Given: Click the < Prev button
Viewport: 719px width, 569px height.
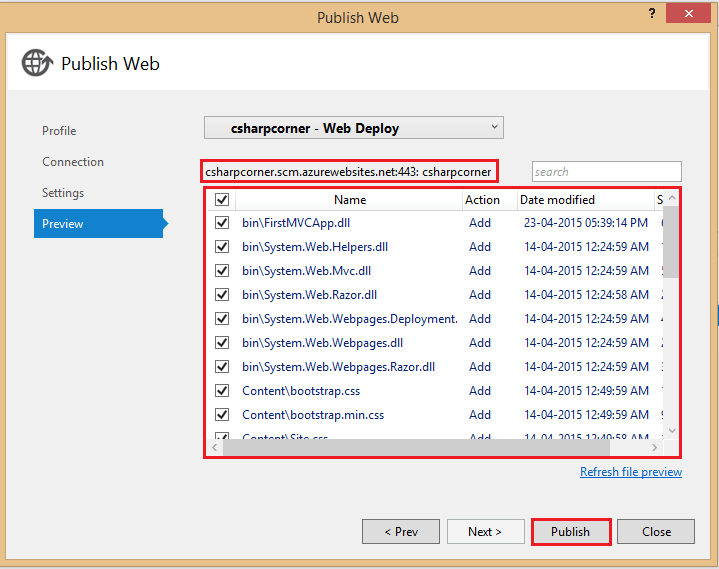Looking at the screenshot, I should 401,531.
